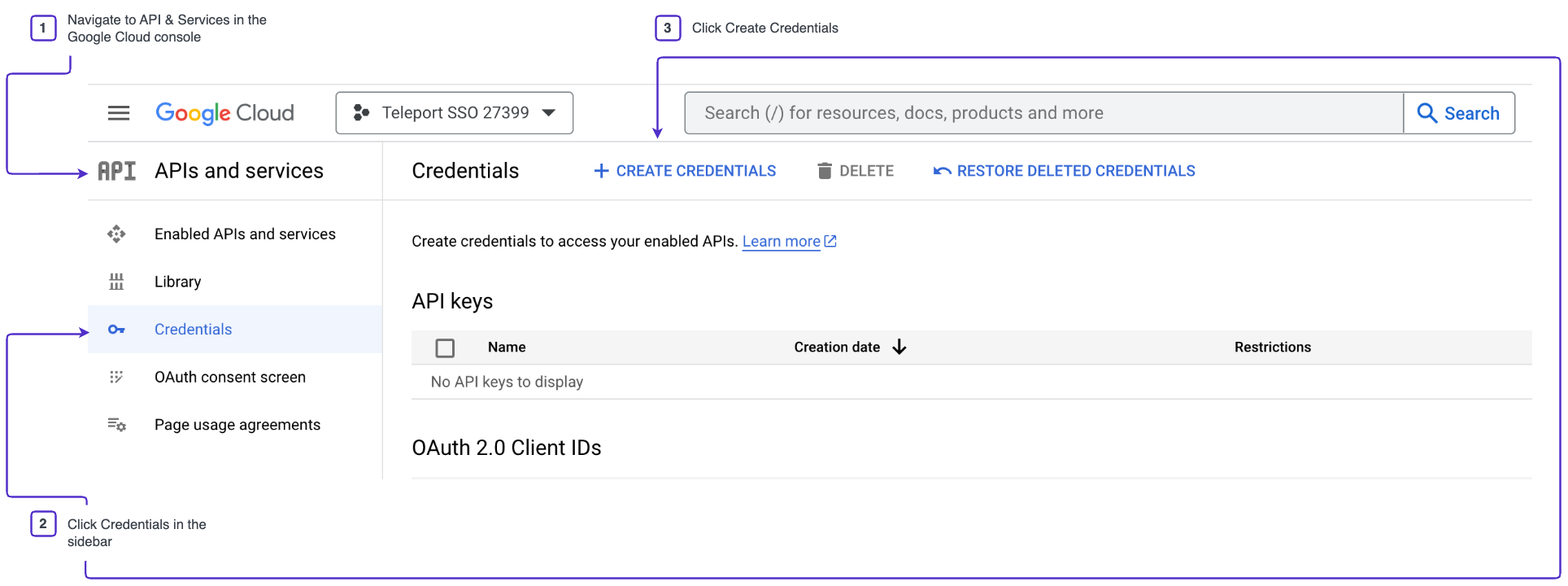Open Page usage agreements in sidebar
This screenshot has width=1568, height=586.
pos(237,425)
